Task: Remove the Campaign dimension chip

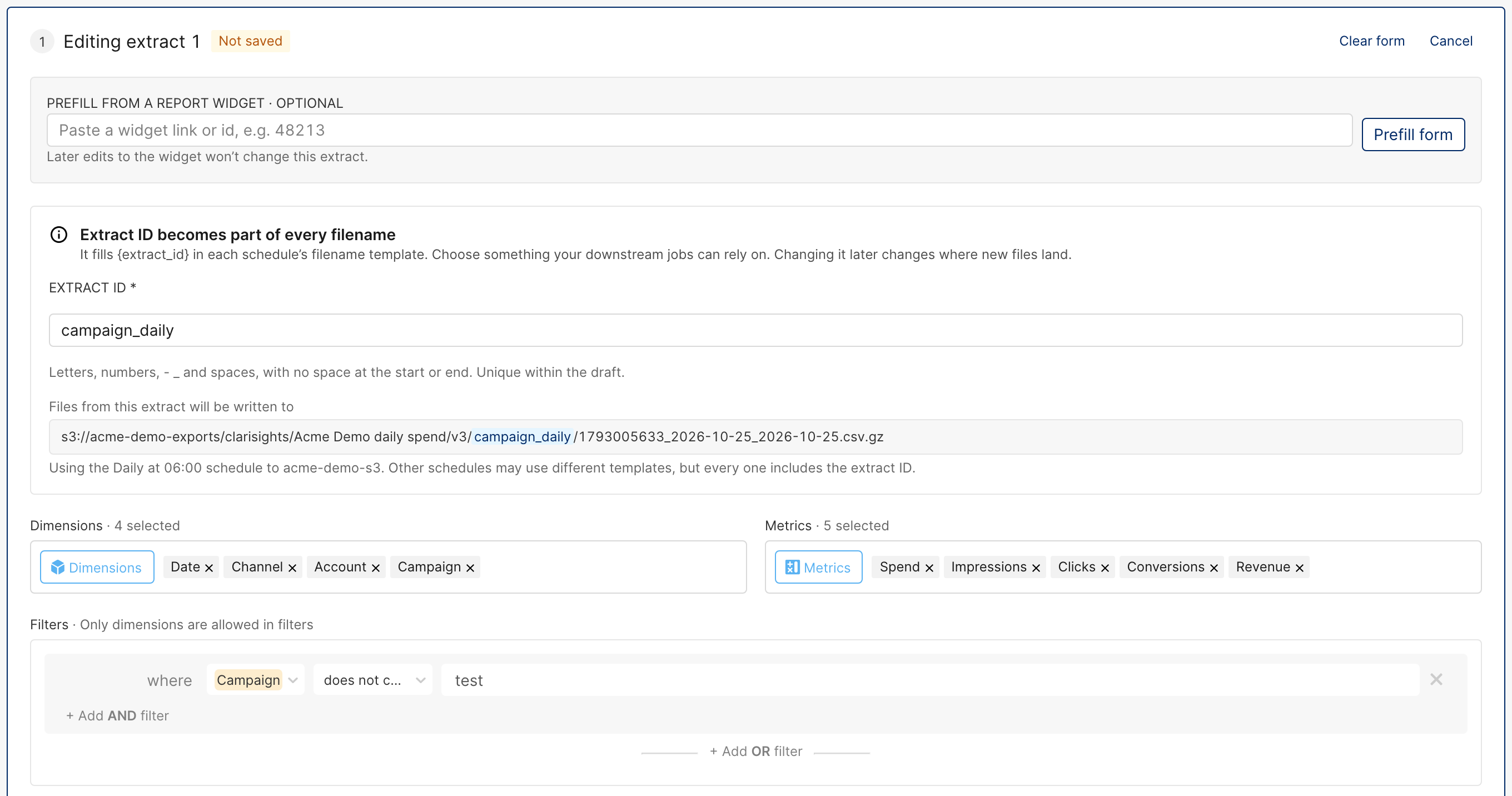Action: pyautogui.click(x=470, y=568)
